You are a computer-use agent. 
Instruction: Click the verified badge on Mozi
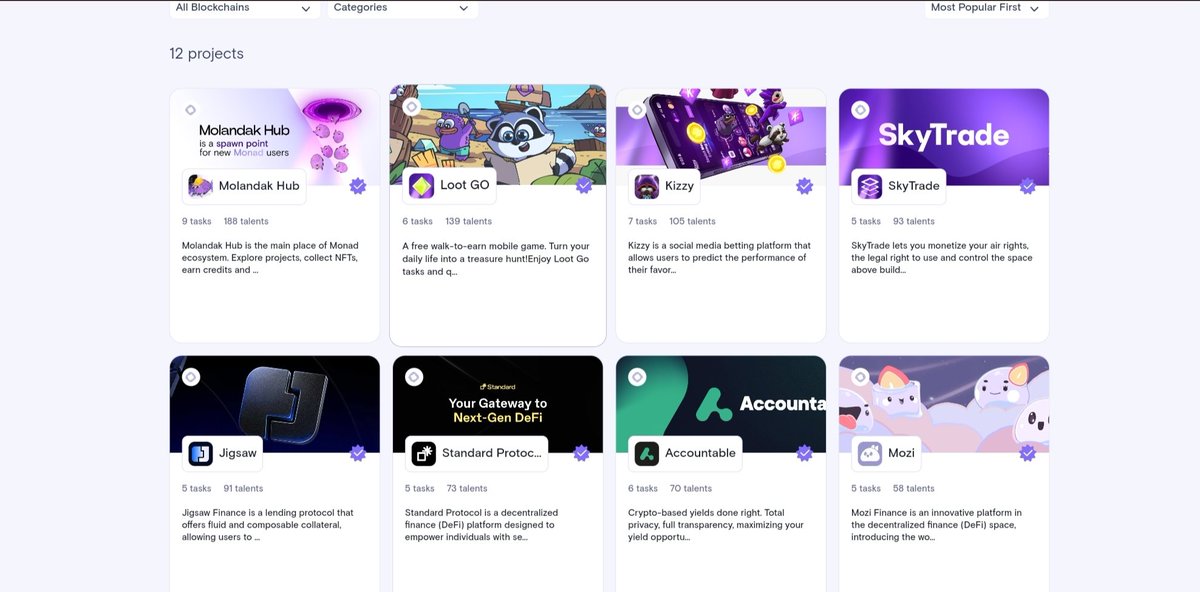coord(1027,453)
